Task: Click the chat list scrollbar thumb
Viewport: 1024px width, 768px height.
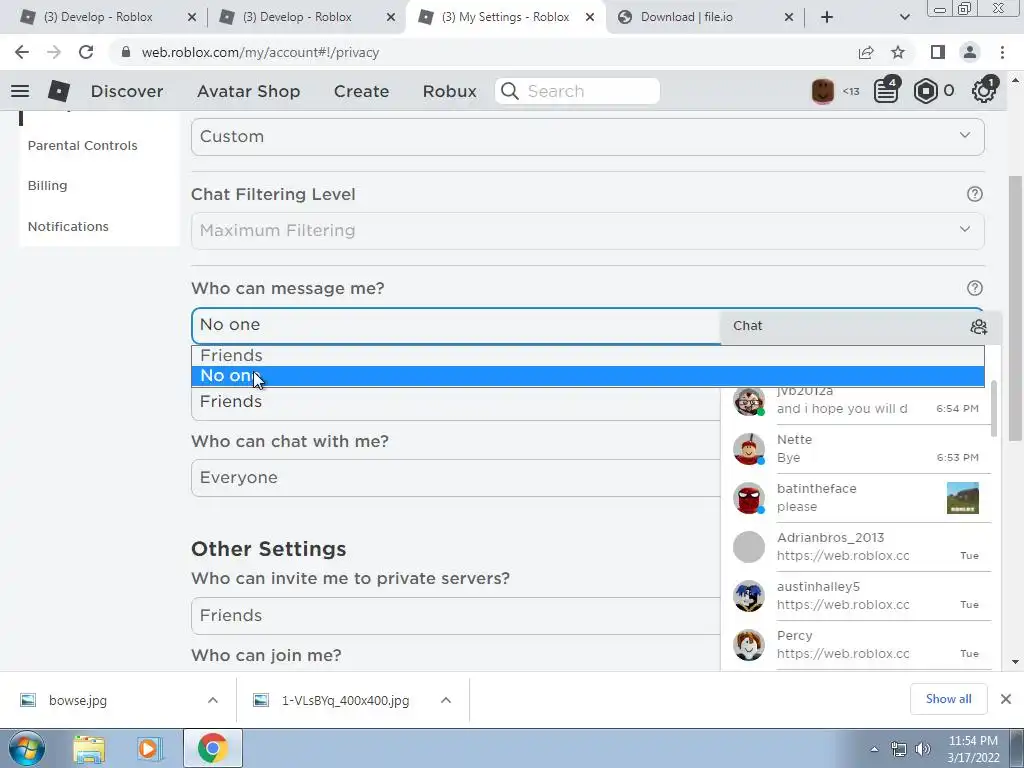Action: click(994, 409)
